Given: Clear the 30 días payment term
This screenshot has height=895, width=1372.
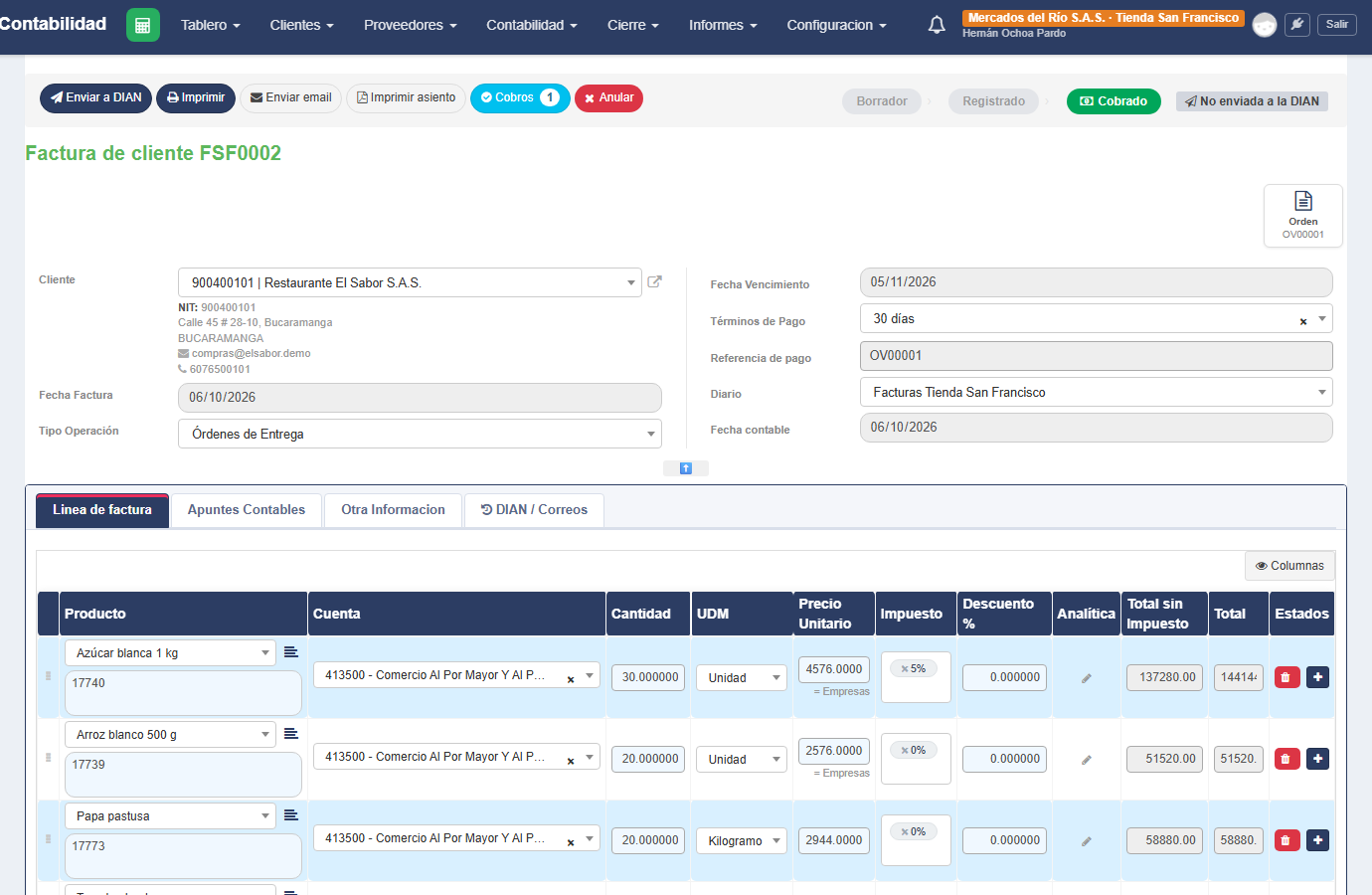Looking at the screenshot, I should (1303, 321).
